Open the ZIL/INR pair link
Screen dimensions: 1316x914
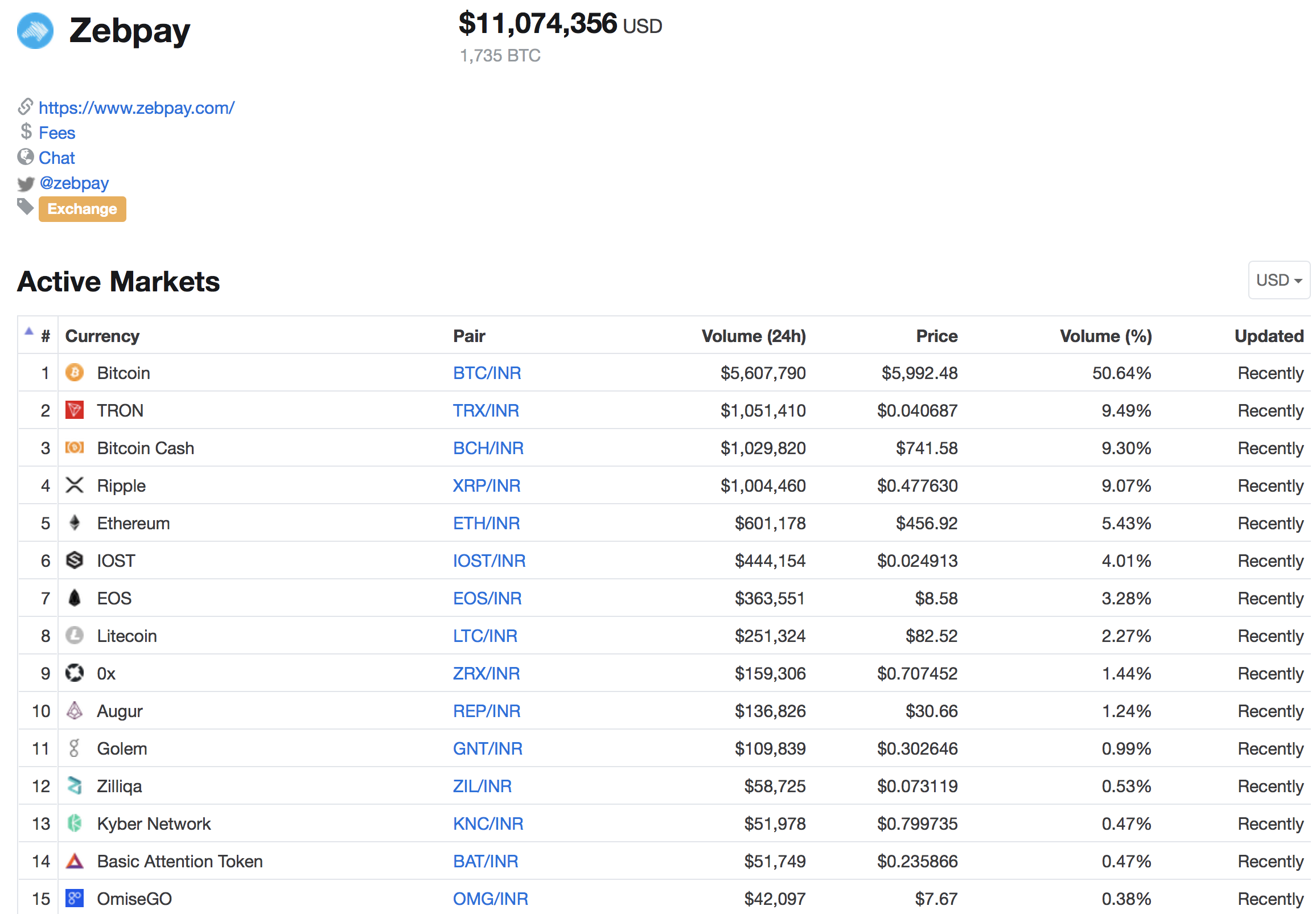482,787
